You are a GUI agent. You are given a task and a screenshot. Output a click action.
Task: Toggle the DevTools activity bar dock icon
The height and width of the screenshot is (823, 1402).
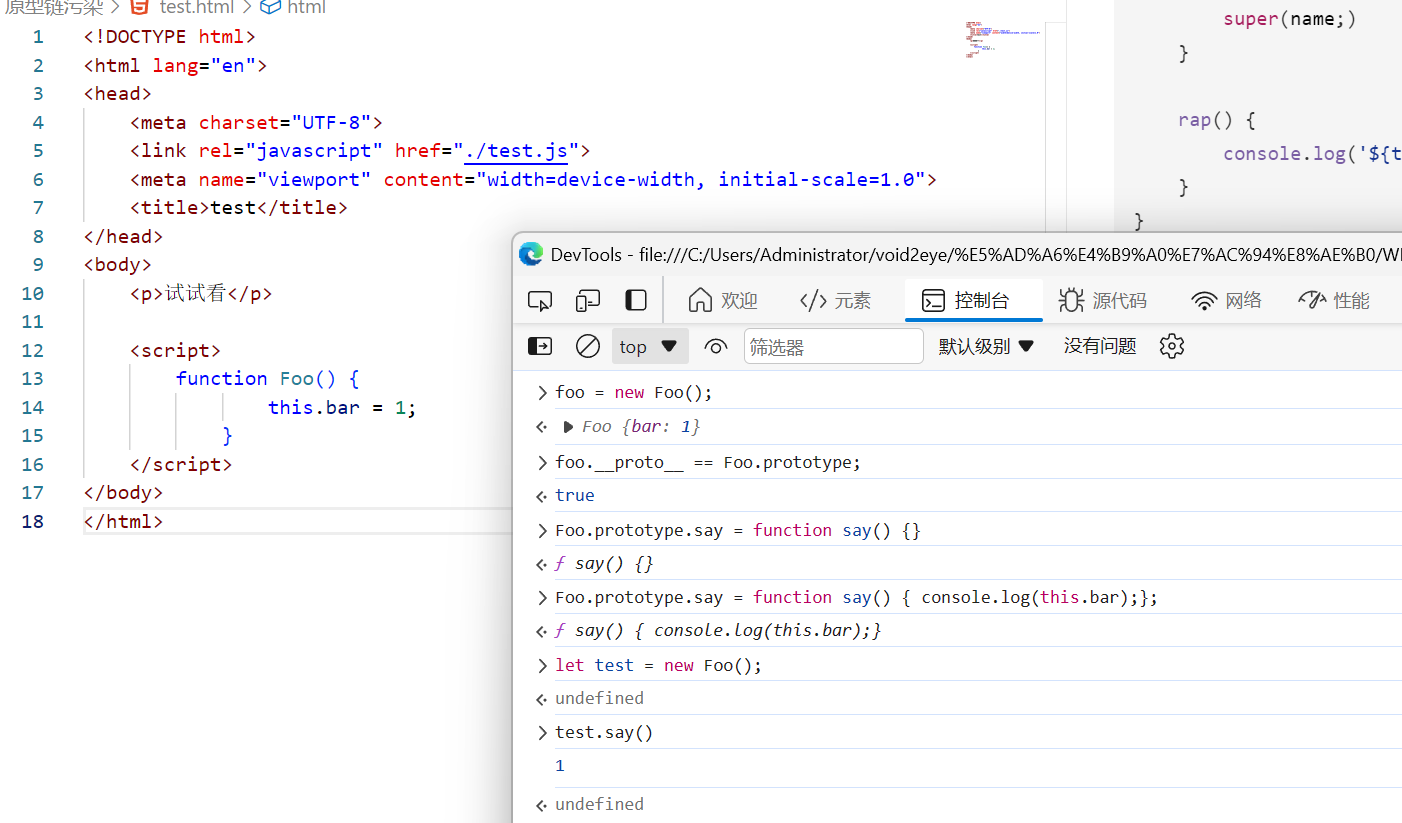click(635, 301)
